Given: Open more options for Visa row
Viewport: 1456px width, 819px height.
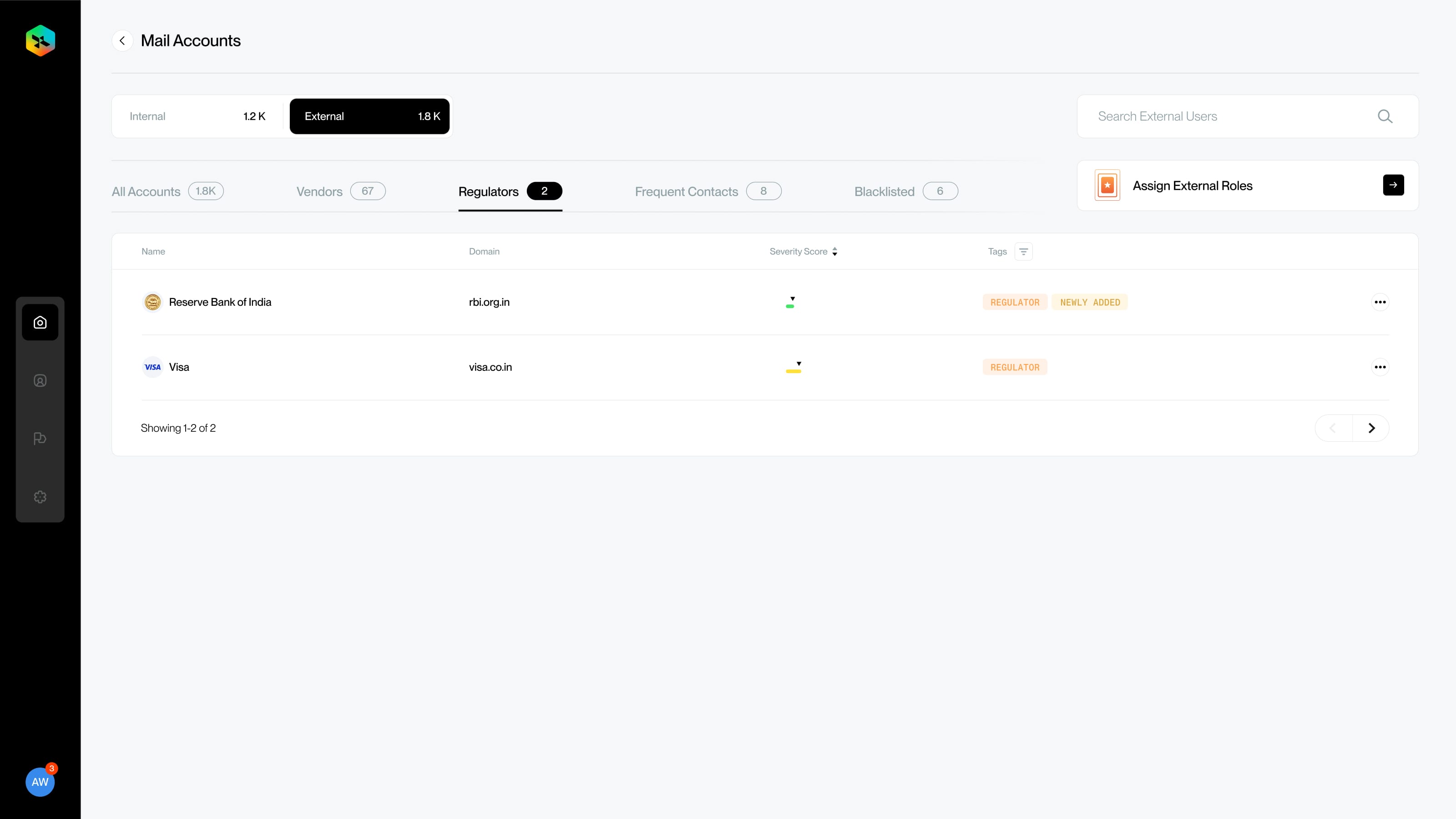Looking at the screenshot, I should [1380, 367].
